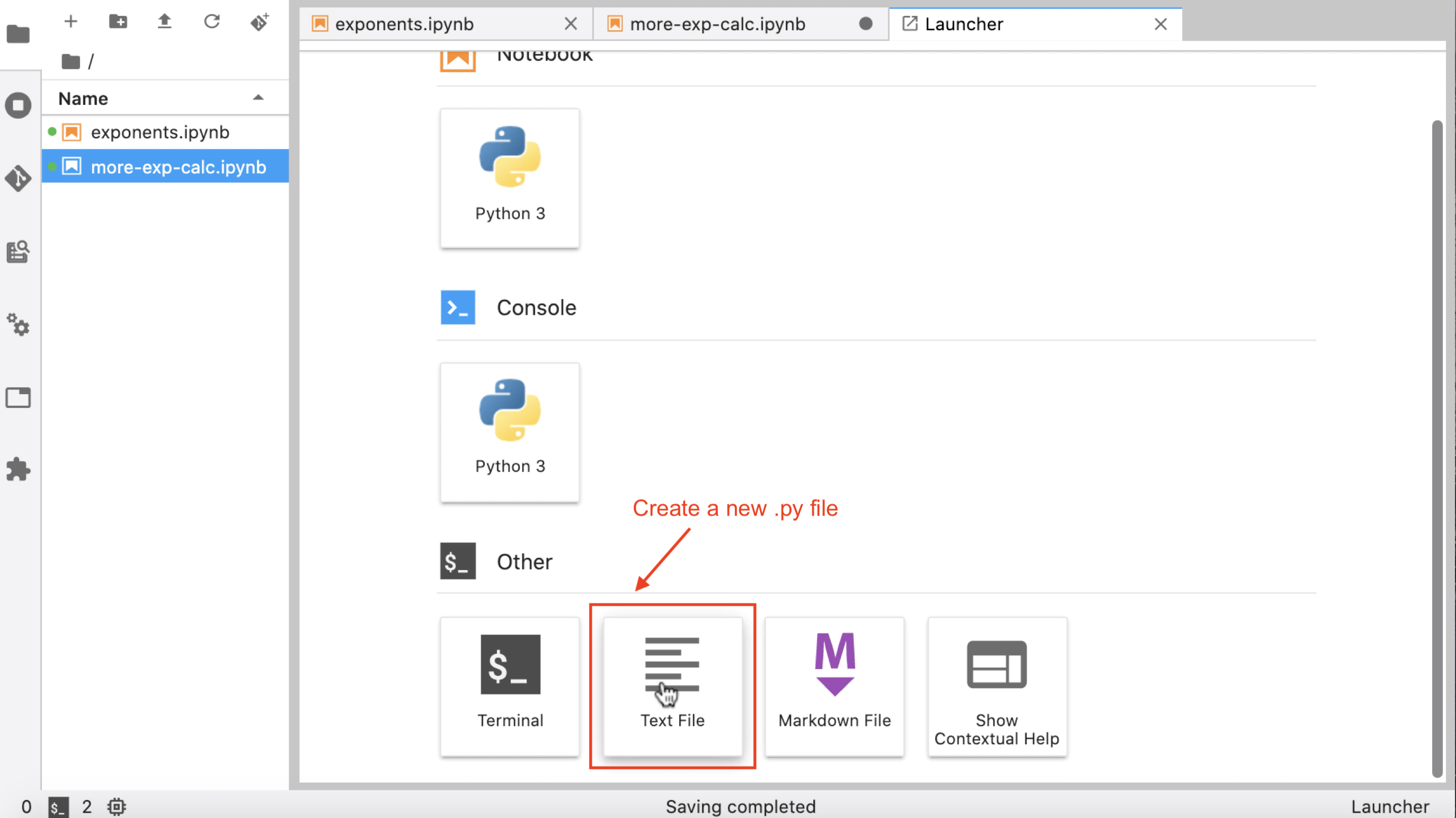Open the Text File launcher card
This screenshot has width=1456, height=818.
tap(672, 685)
